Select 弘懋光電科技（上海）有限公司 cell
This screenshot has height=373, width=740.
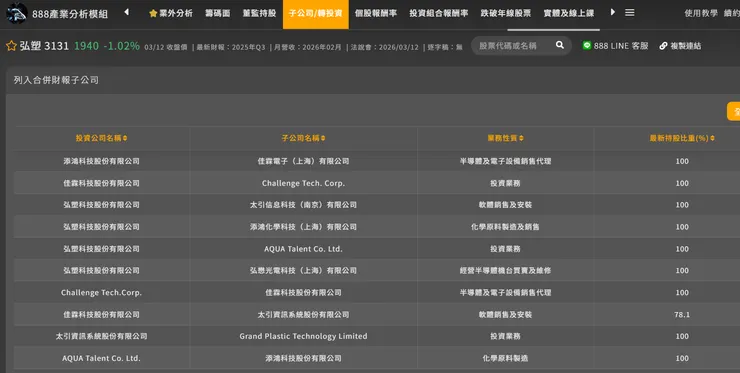(303, 271)
